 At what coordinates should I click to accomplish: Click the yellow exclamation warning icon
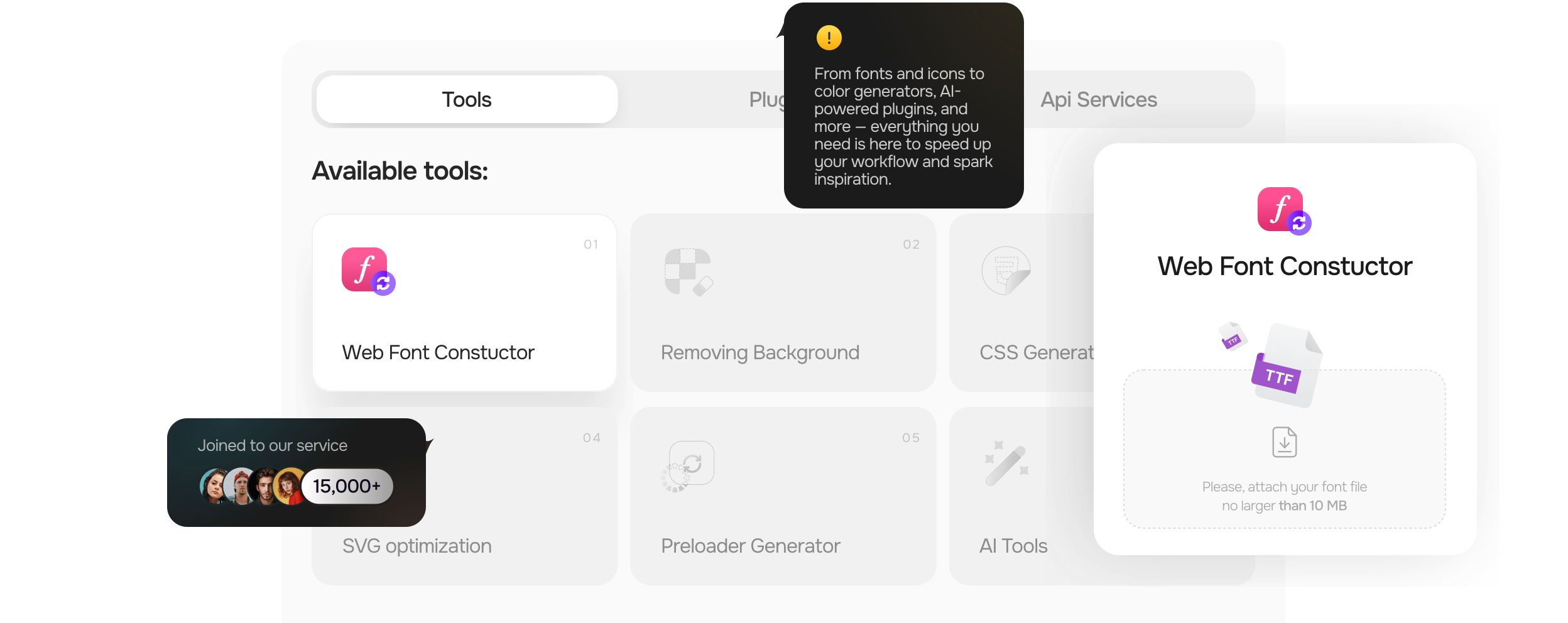pos(829,38)
